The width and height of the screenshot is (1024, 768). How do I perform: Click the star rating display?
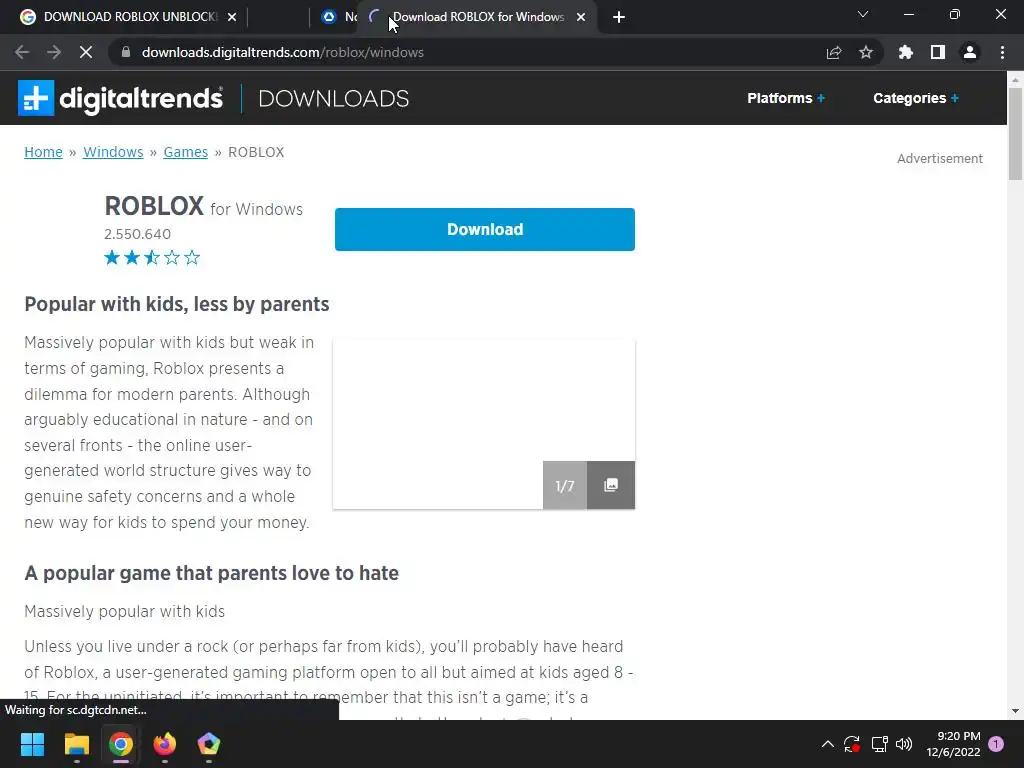pos(152,257)
